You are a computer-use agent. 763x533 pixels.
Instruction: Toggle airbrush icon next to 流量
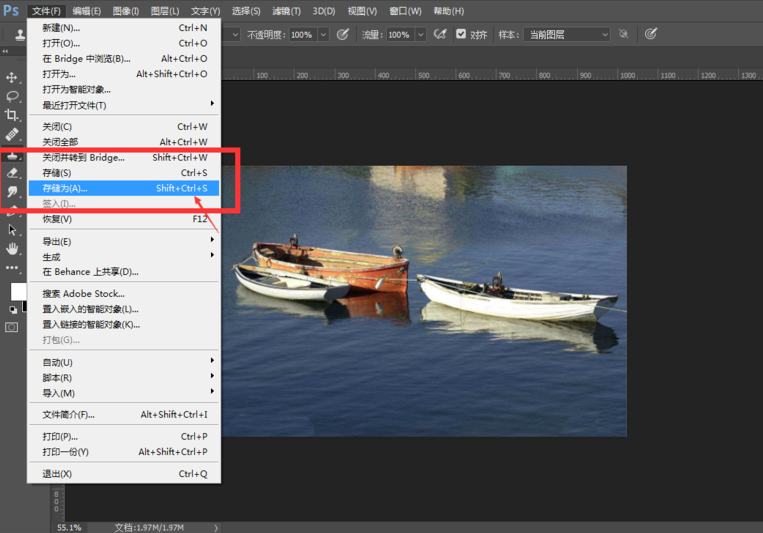point(439,34)
